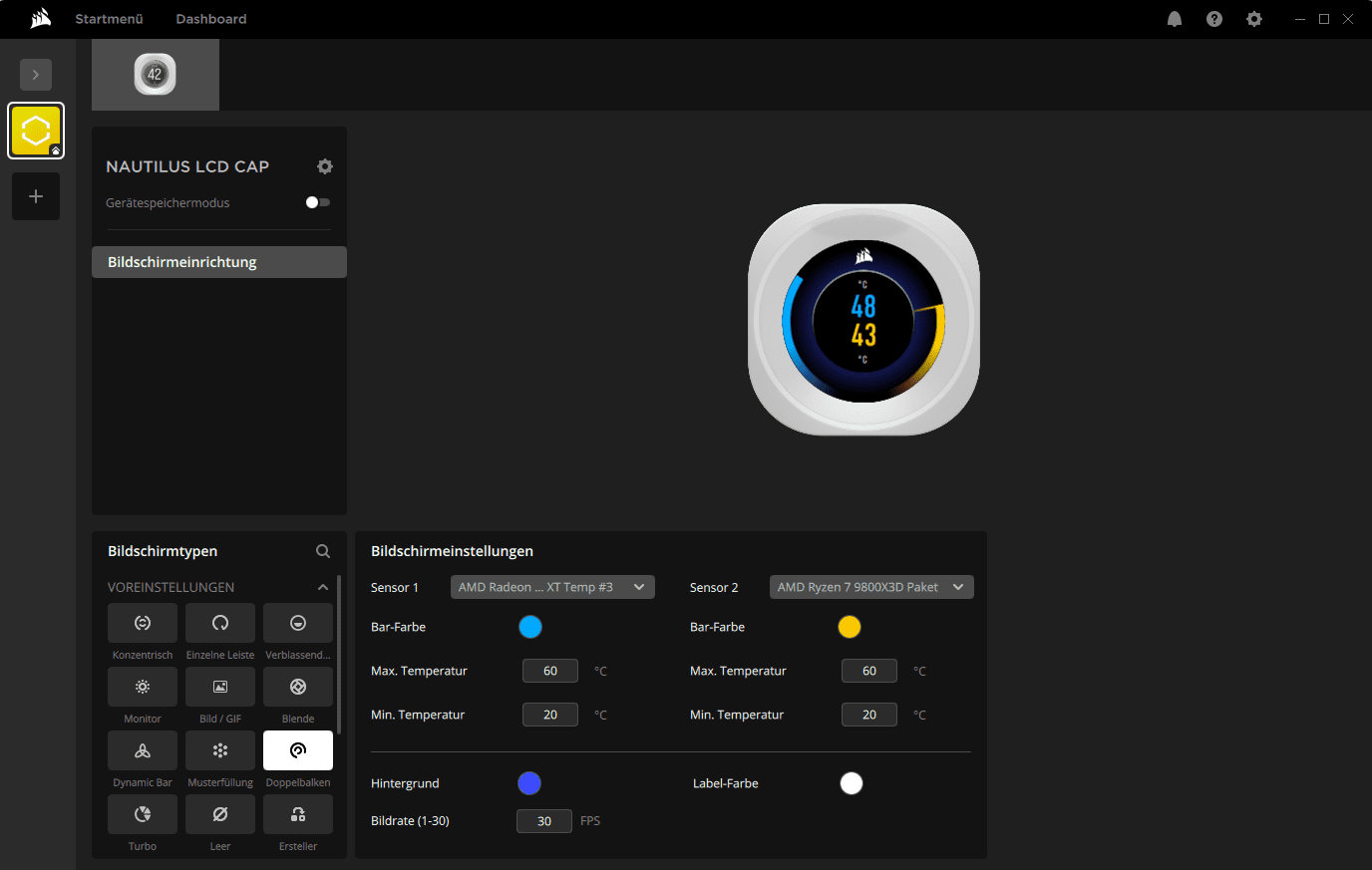Choose the Bild / GIF screen type
The height and width of the screenshot is (870, 1372).
pos(220,687)
